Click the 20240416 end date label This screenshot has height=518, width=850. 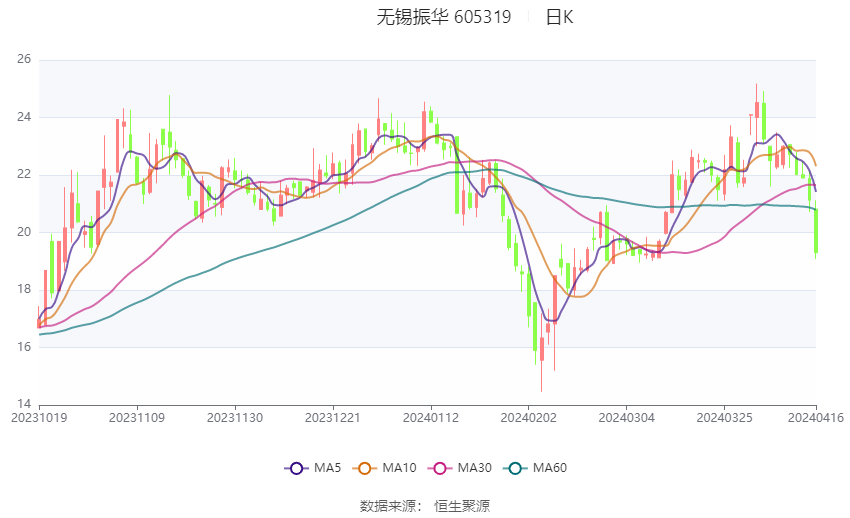pos(816,417)
